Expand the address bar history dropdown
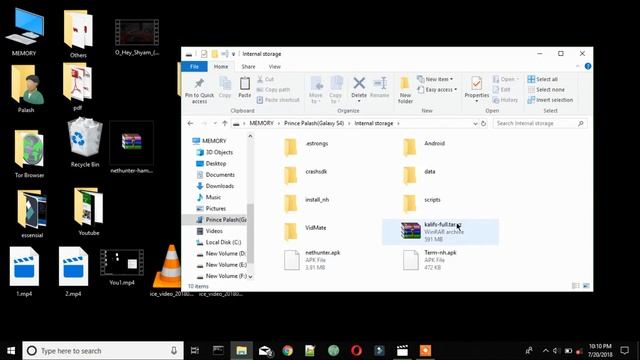 click(x=475, y=123)
